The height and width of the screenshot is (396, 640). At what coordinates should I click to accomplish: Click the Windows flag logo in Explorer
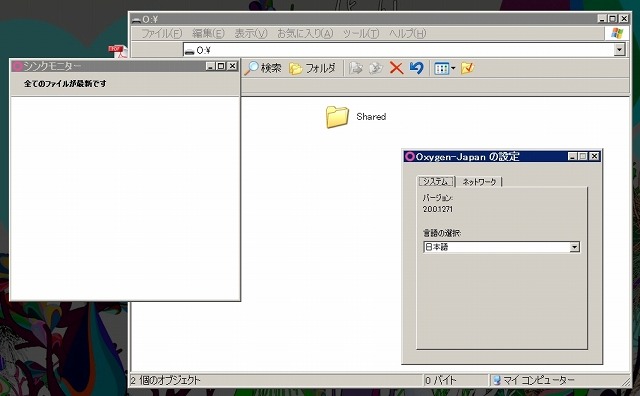tap(617, 33)
